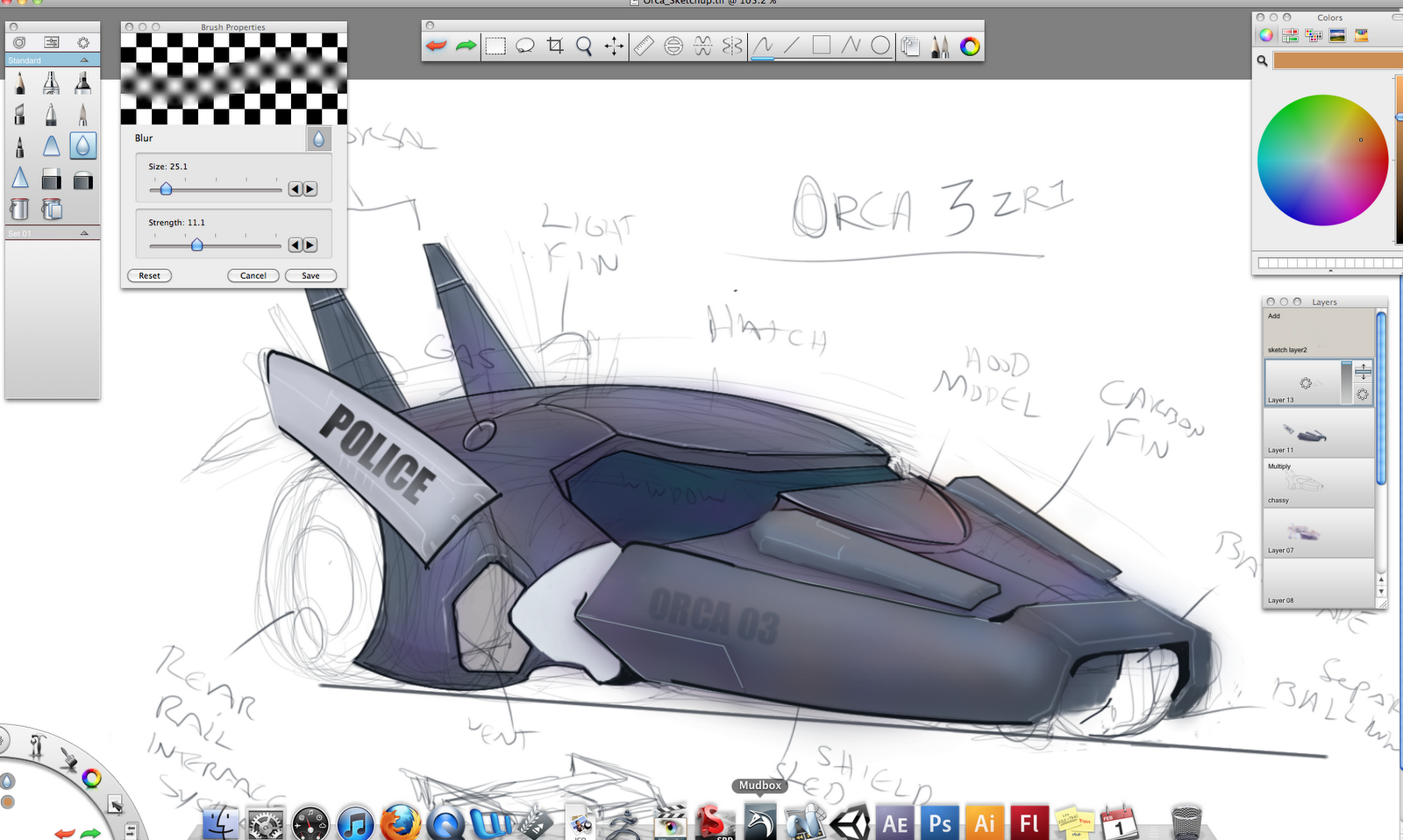Select the Soft eraser
1403x840 pixels.
point(83,181)
